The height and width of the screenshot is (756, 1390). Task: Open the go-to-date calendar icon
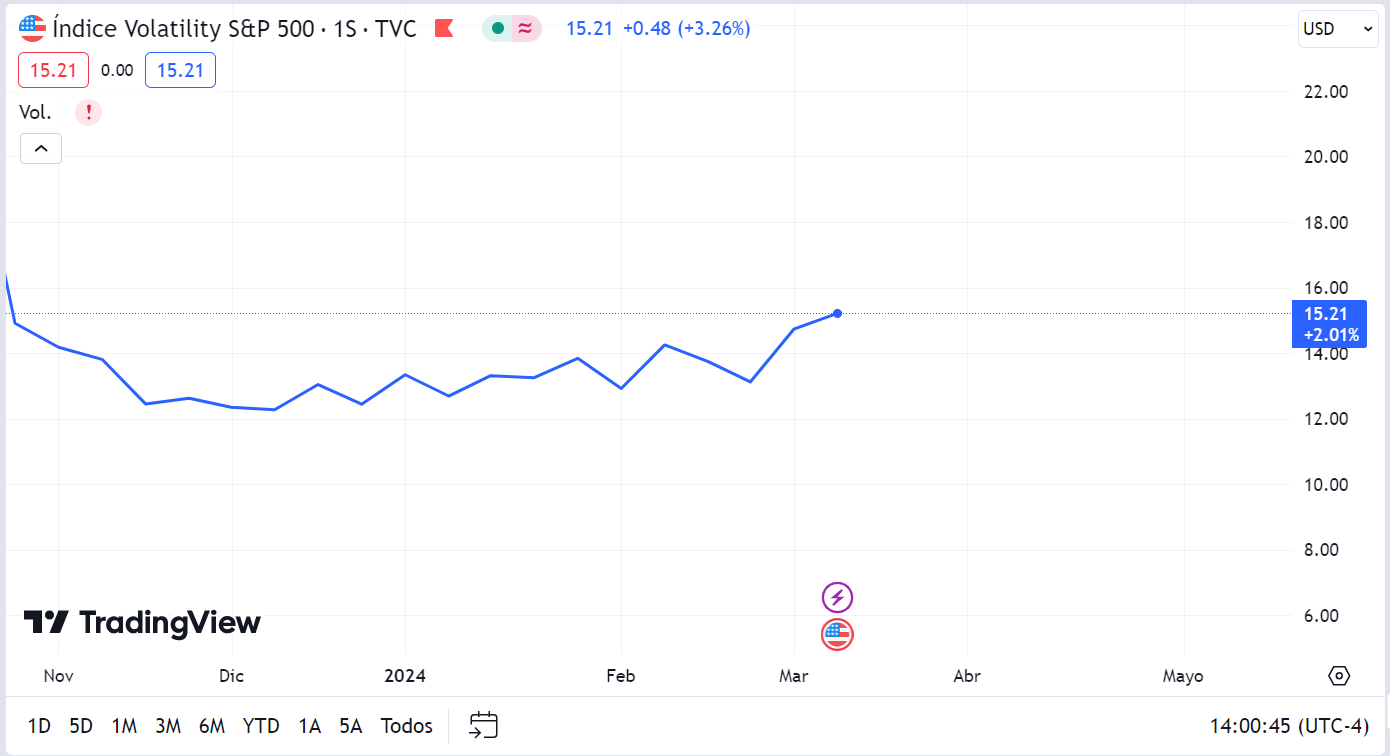pyautogui.click(x=484, y=725)
